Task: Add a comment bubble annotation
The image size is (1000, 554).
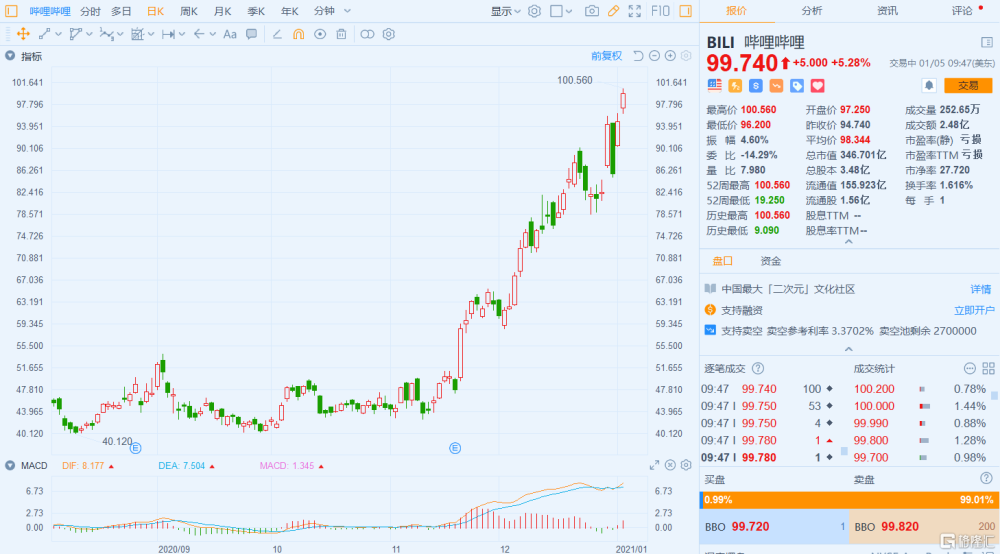Action: click(252, 34)
